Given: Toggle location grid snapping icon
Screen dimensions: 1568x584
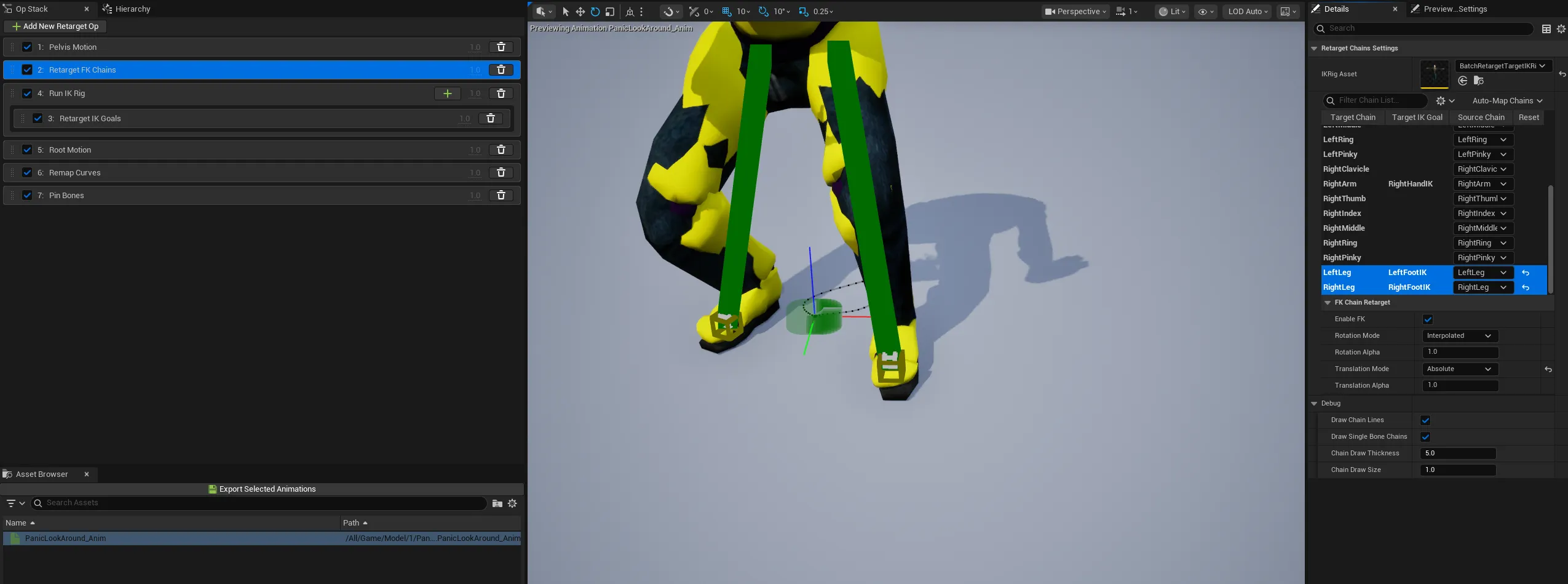Looking at the screenshot, I should 727,12.
